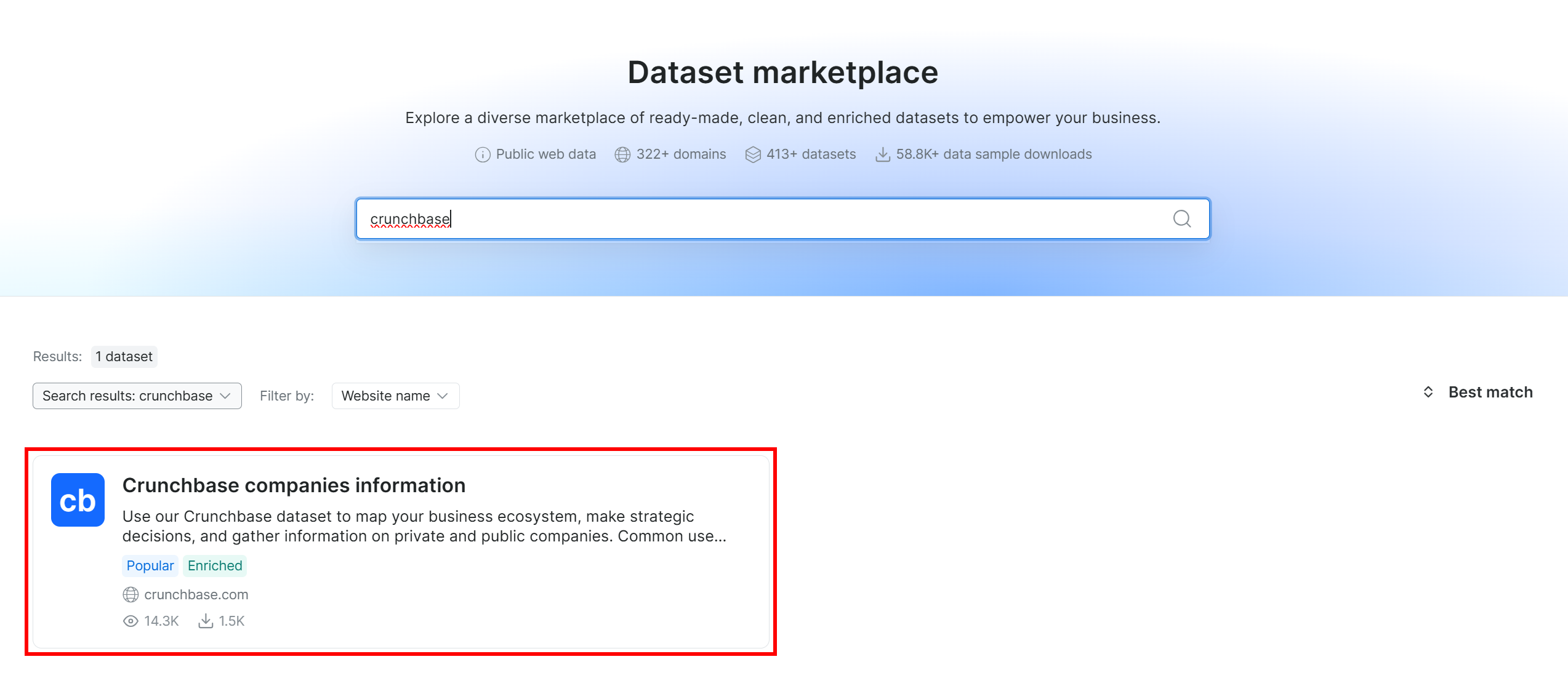Click the 1.5K downloads count
Image resolution: width=1568 pixels, height=678 pixels.
[231, 621]
